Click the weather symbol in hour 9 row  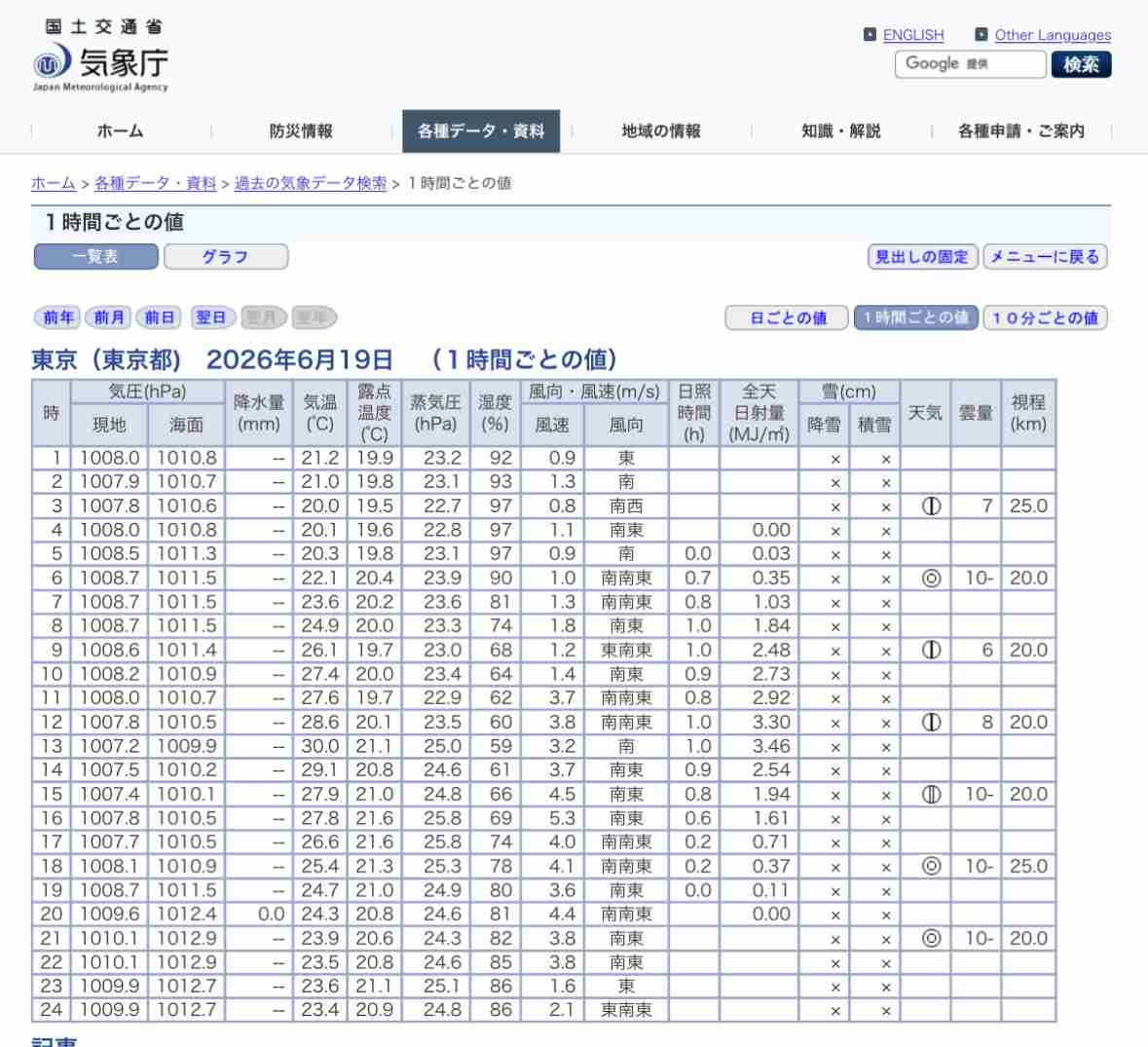pos(931,651)
